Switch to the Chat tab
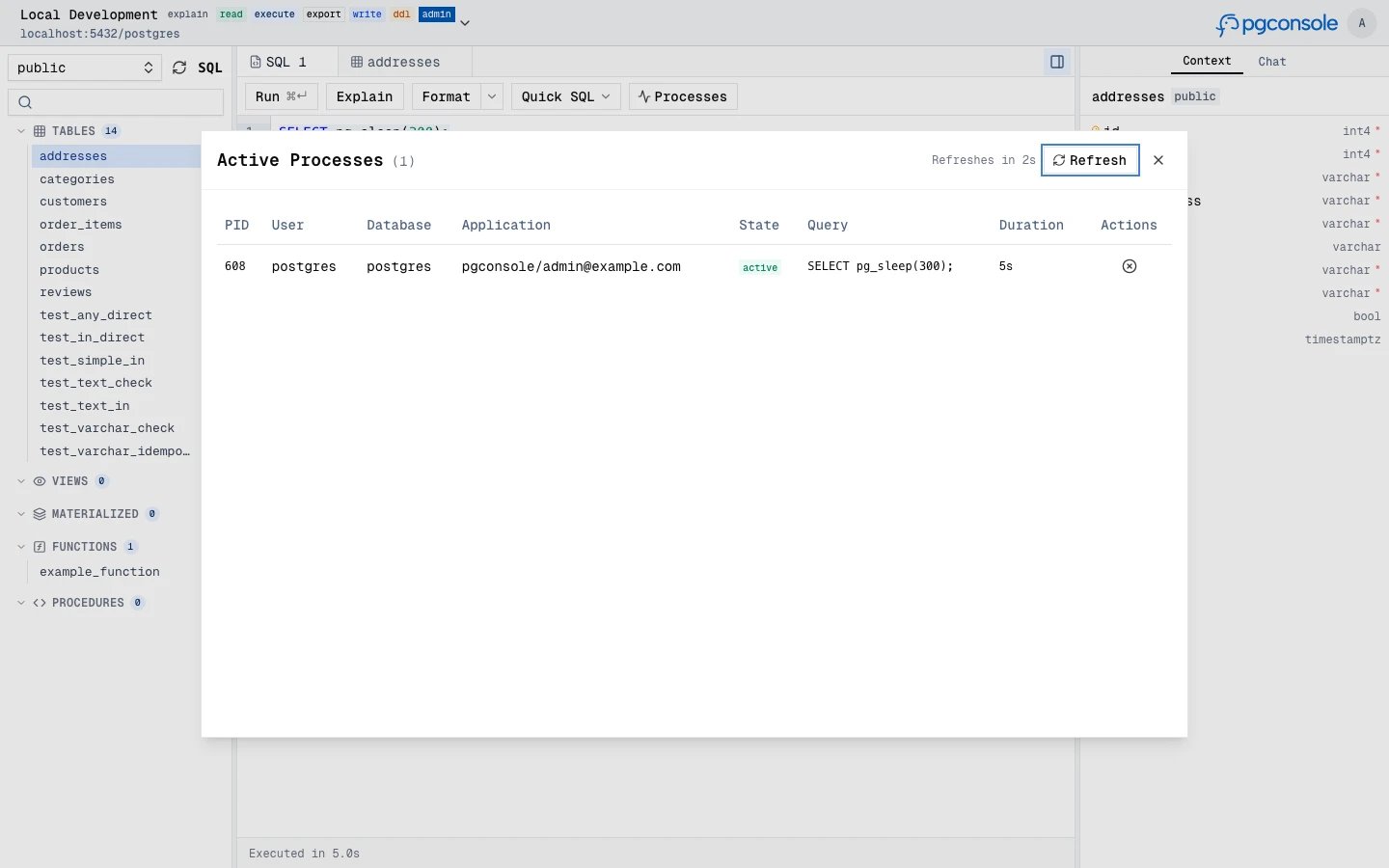The width and height of the screenshot is (1389, 868). [1271, 62]
